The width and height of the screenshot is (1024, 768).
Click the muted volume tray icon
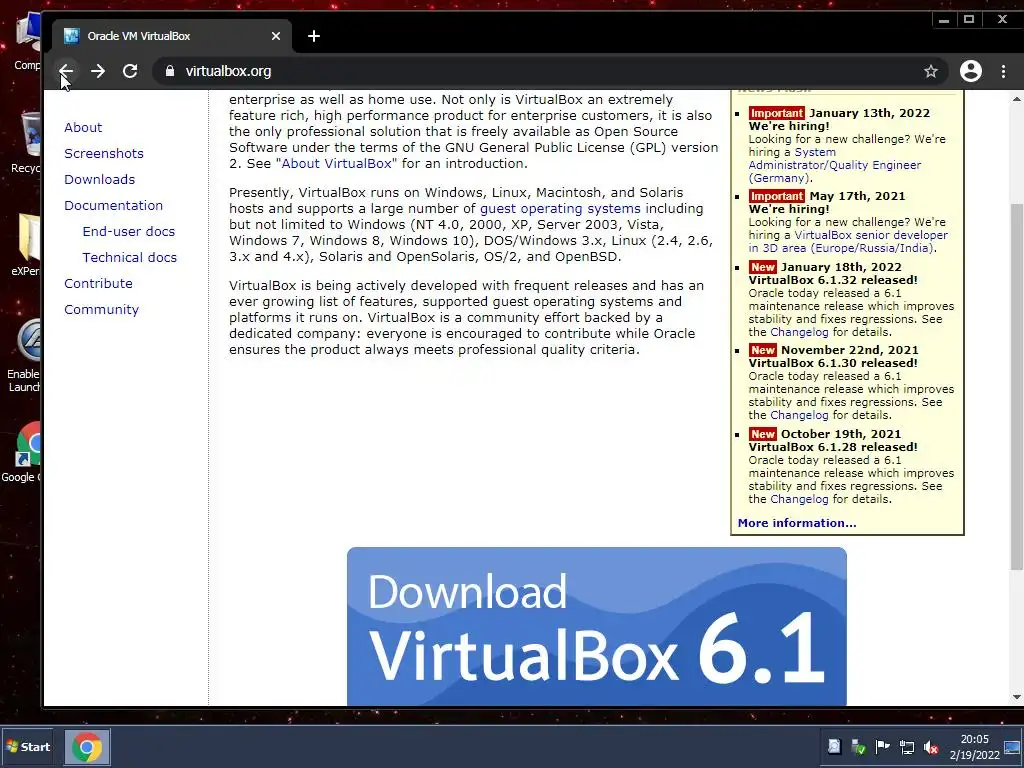coord(931,747)
